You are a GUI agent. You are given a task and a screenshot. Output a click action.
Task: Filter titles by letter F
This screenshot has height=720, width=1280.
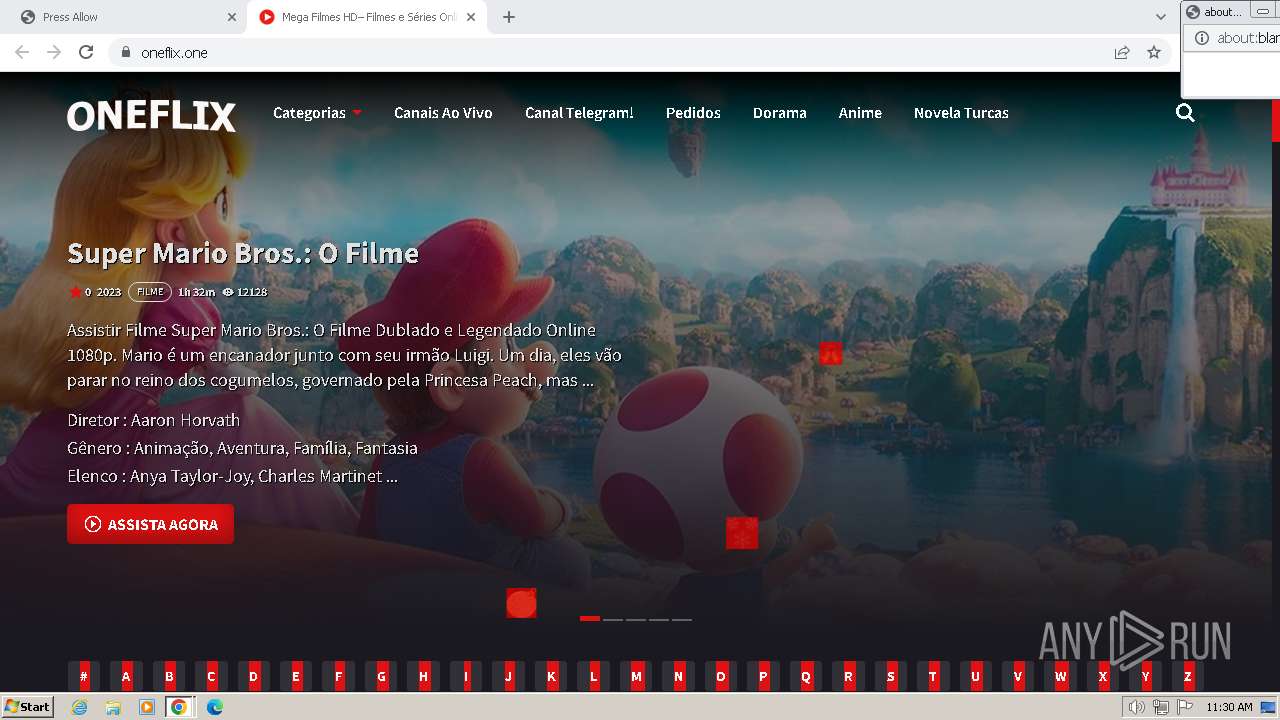[339, 676]
